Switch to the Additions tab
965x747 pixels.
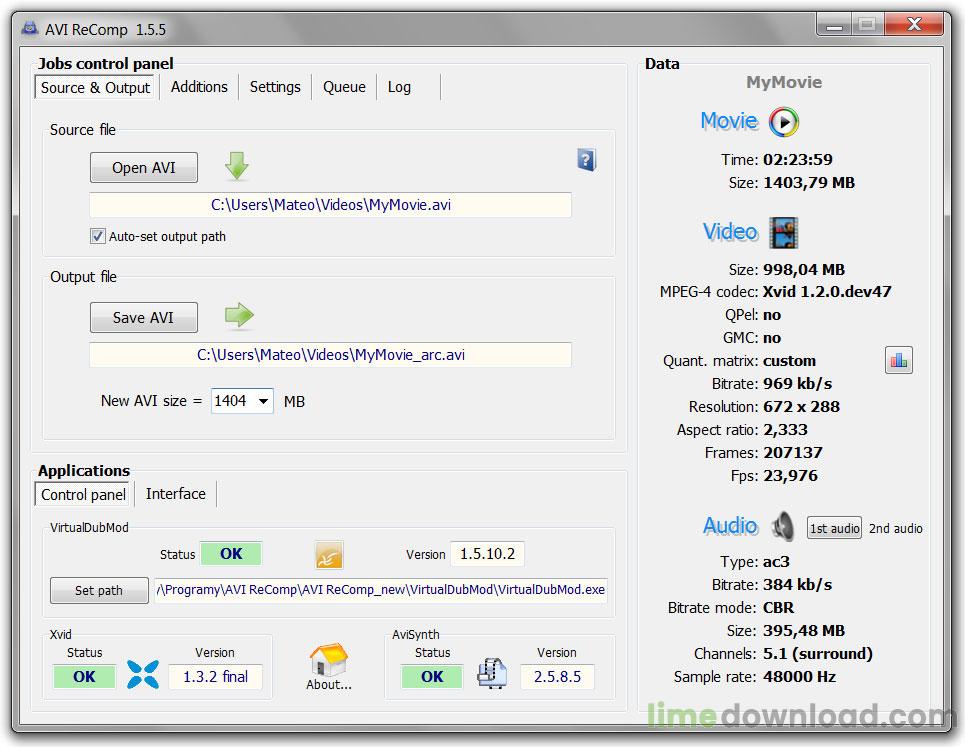coord(199,87)
